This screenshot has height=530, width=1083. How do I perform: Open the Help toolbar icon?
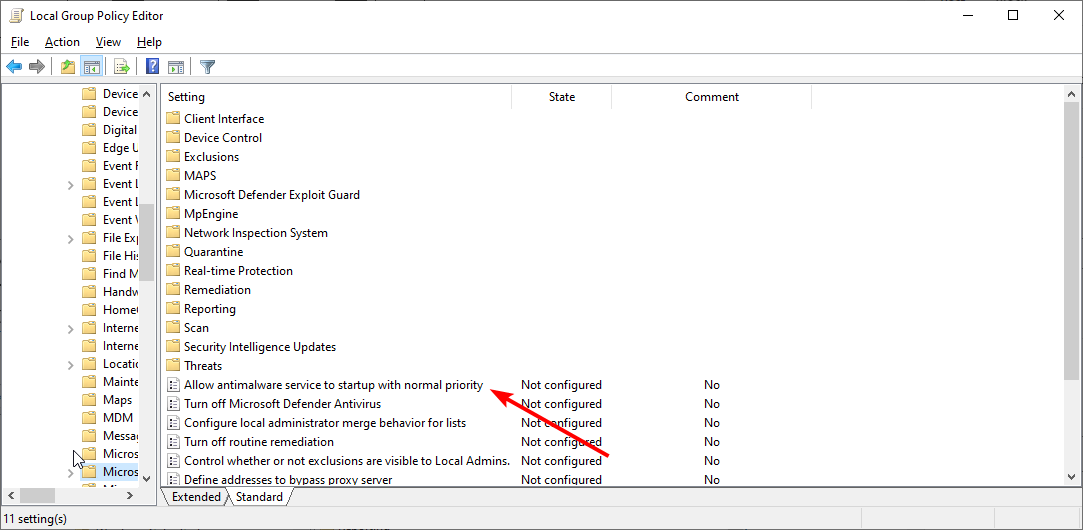(153, 67)
